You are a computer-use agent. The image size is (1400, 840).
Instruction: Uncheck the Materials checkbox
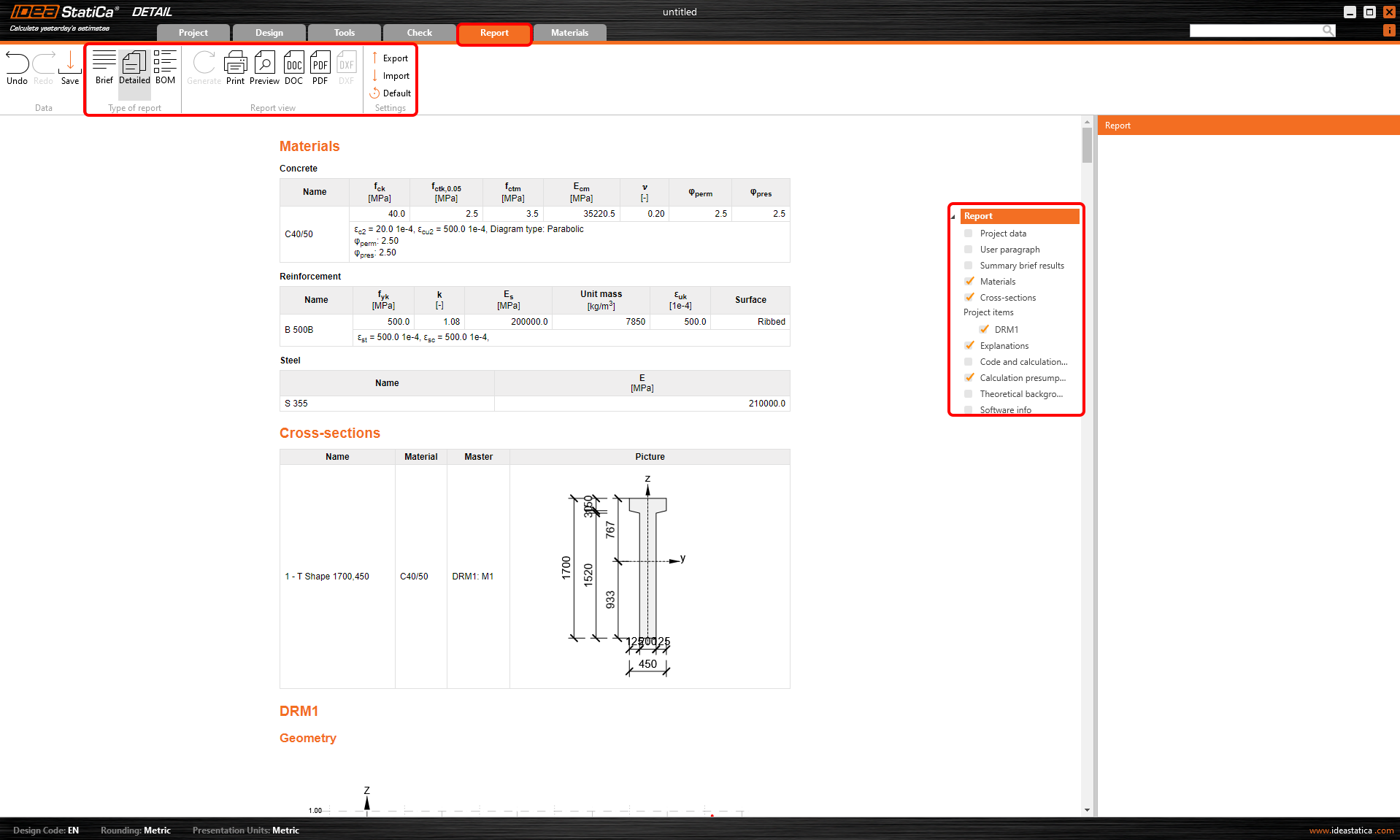coord(969,282)
